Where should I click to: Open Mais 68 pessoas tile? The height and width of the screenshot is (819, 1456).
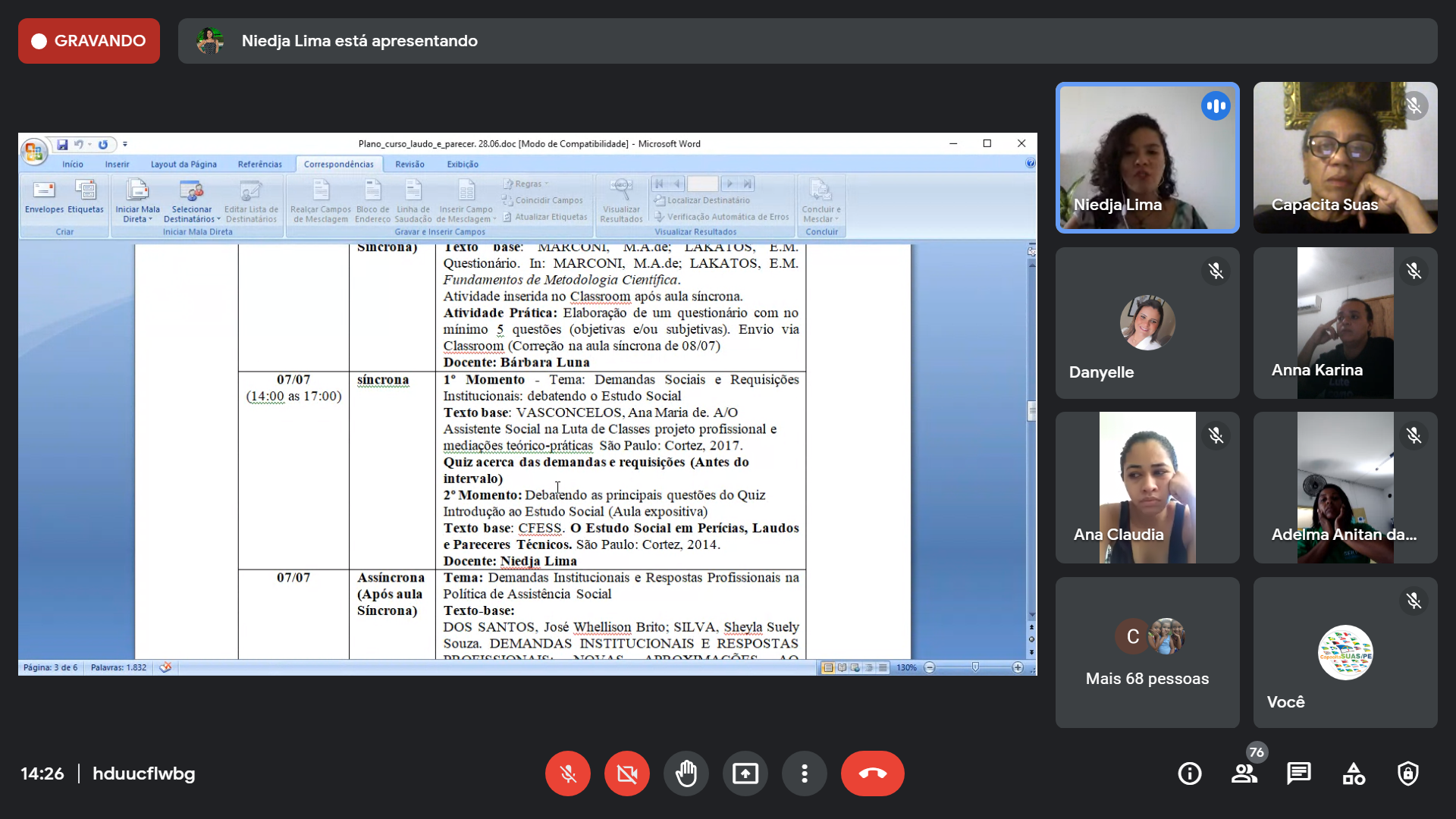1147,652
